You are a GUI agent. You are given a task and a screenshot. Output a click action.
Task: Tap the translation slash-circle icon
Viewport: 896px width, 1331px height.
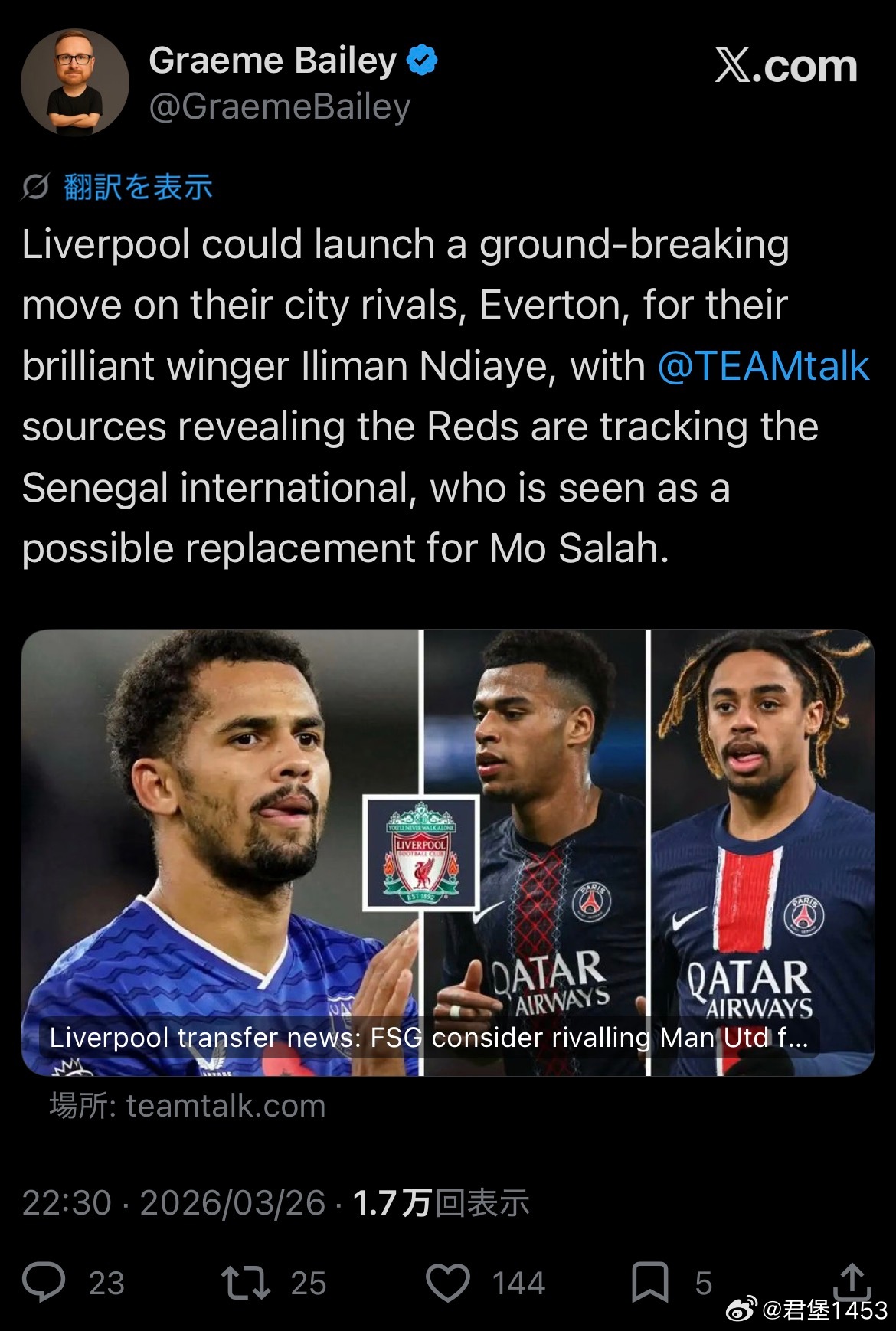click(35, 186)
